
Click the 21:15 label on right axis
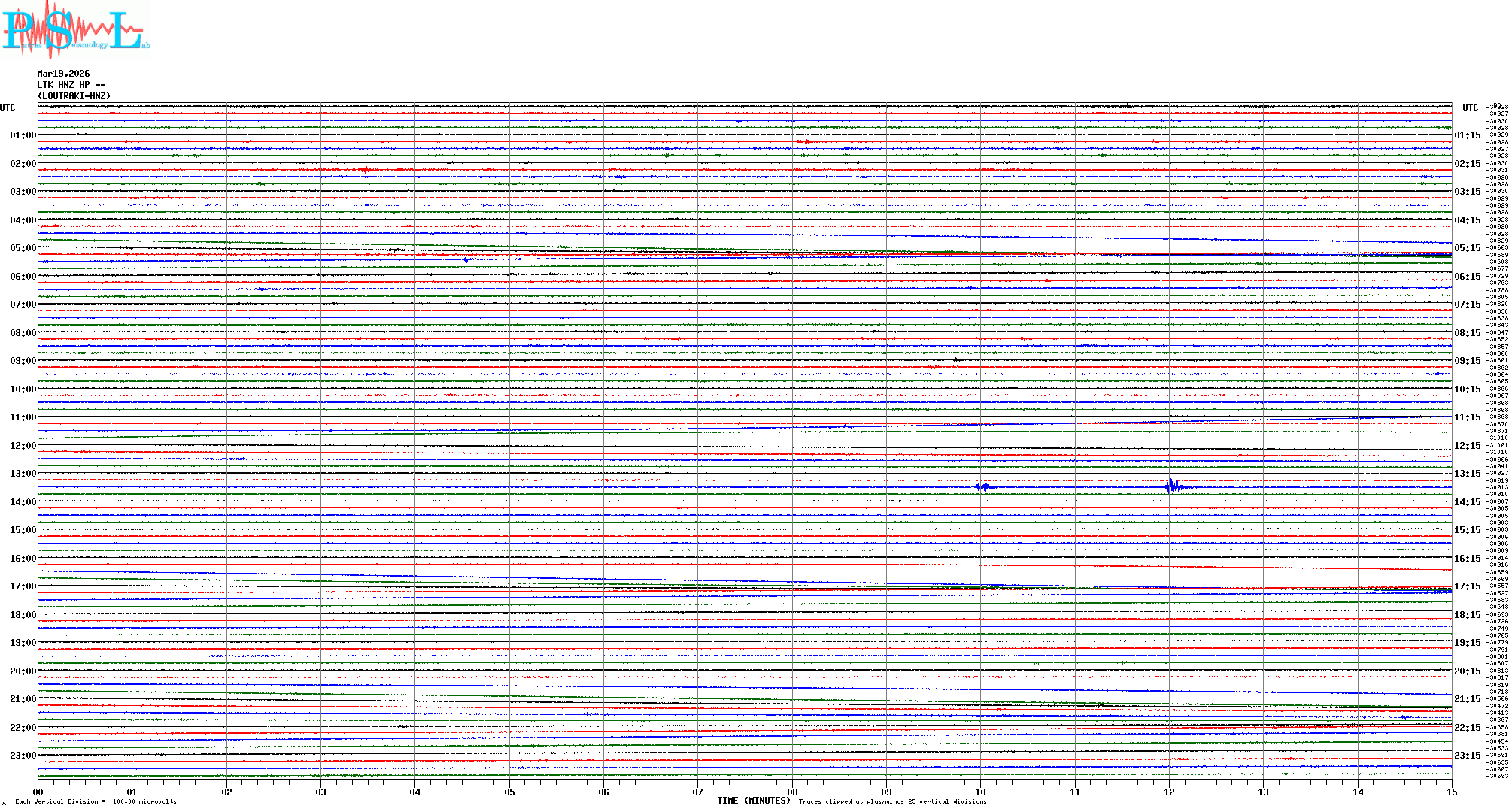point(1467,699)
